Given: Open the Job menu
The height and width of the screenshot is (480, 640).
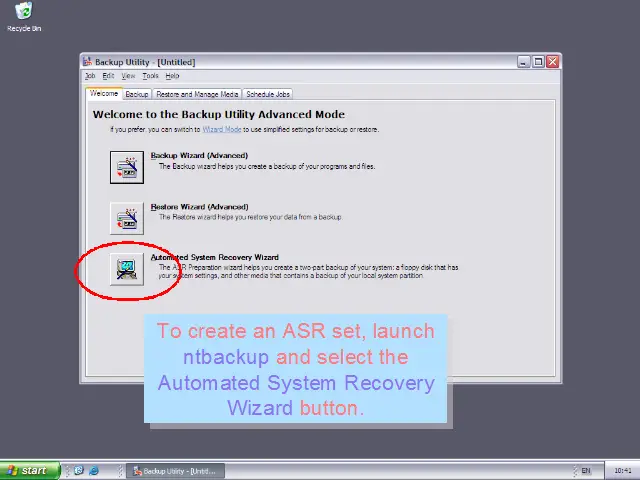Looking at the screenshot, I should pos(90,76).
